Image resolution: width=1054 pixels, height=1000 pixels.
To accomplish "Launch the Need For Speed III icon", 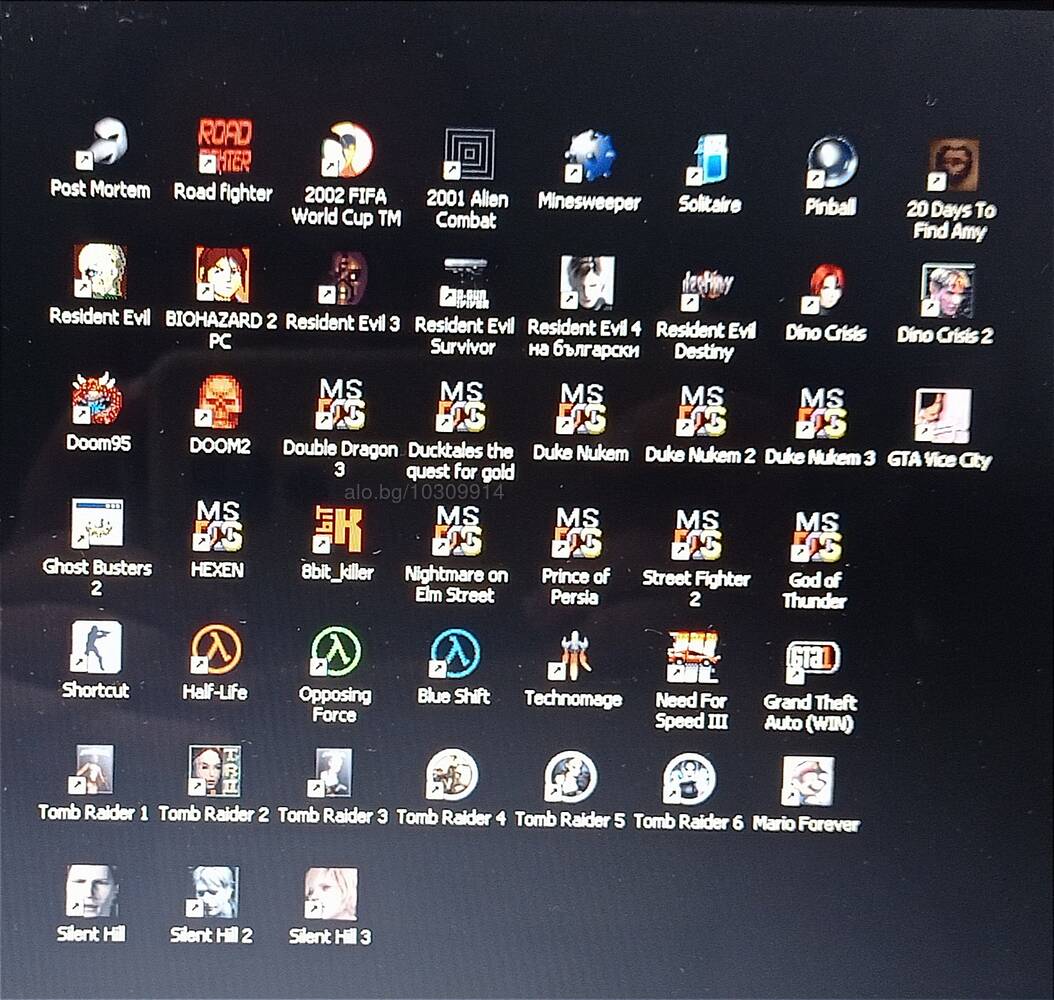I will tap(692, 657).
